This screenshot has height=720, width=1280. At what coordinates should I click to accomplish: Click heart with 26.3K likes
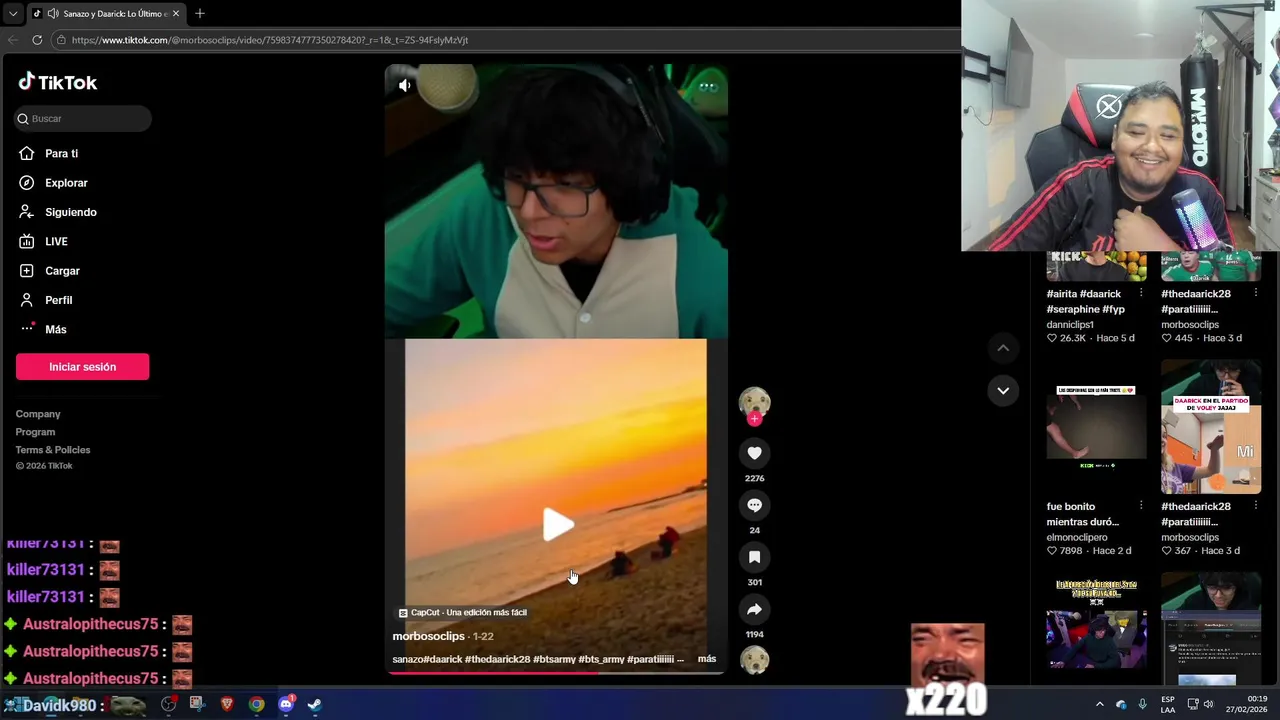pos(1052,338)
